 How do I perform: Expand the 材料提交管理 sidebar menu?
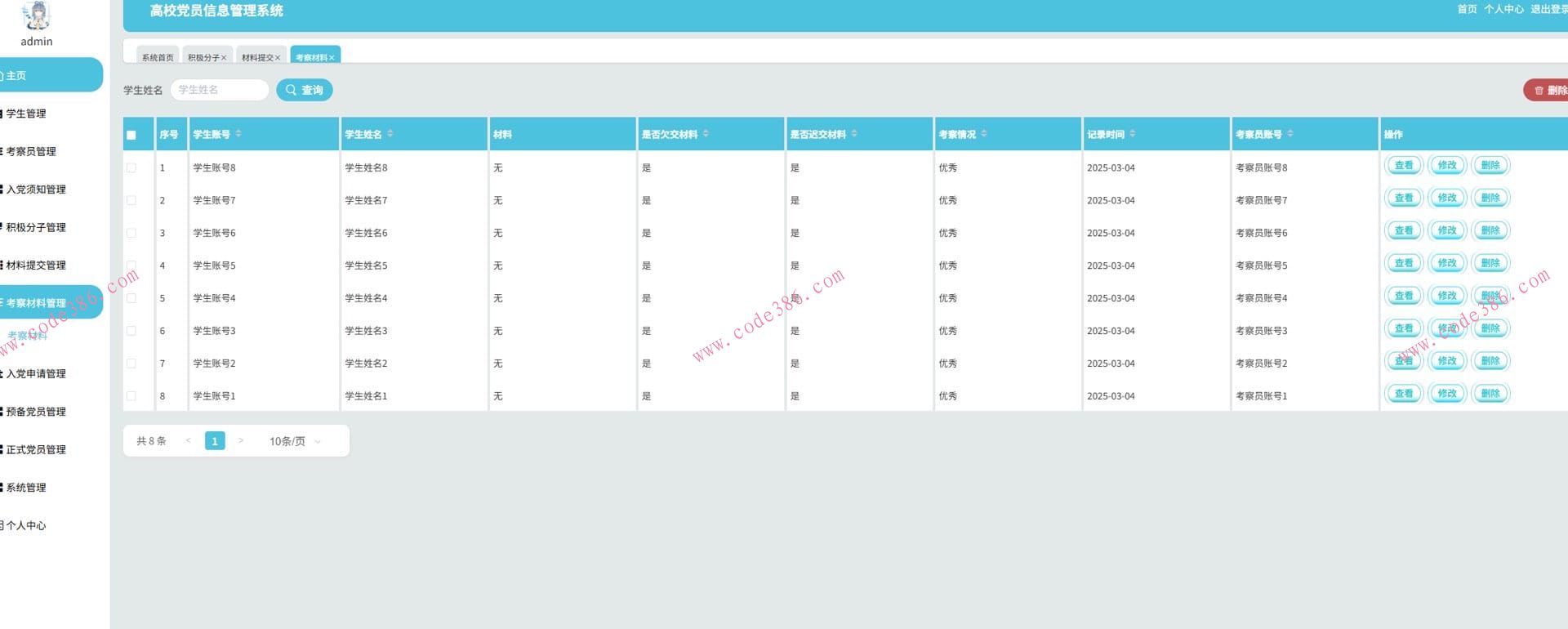pyautogui.click(x=51, y=265)
